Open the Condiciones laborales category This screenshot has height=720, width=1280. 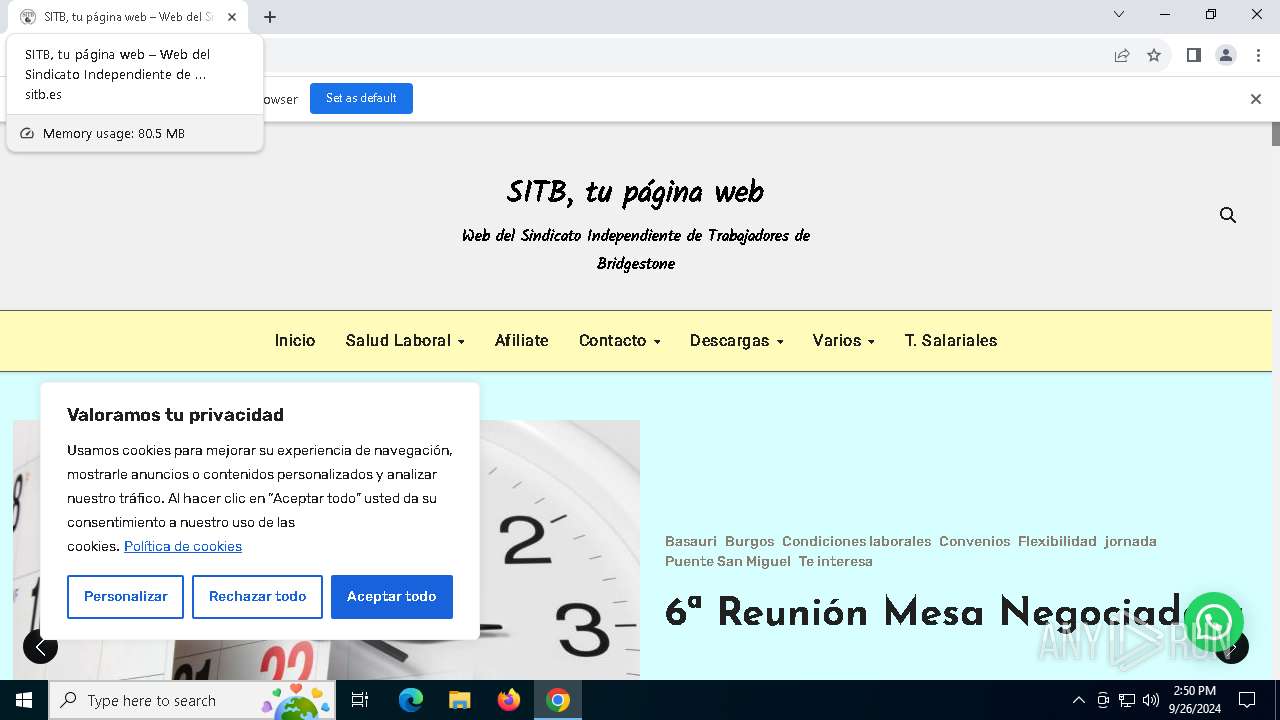856,541
